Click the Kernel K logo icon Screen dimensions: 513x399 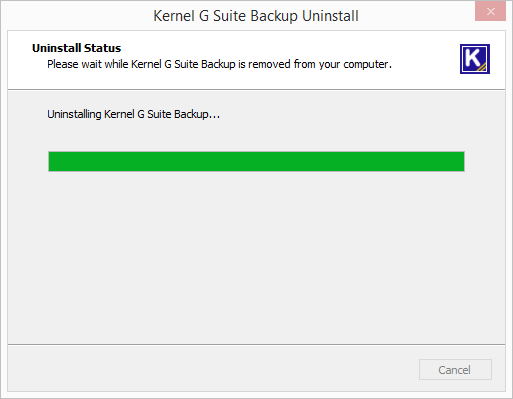[475, 59]
